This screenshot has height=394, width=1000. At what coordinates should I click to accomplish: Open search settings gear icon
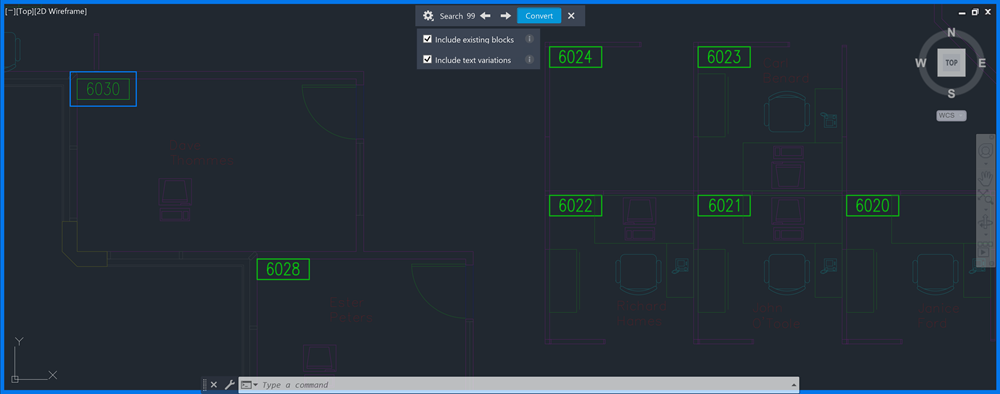[428, 16]
